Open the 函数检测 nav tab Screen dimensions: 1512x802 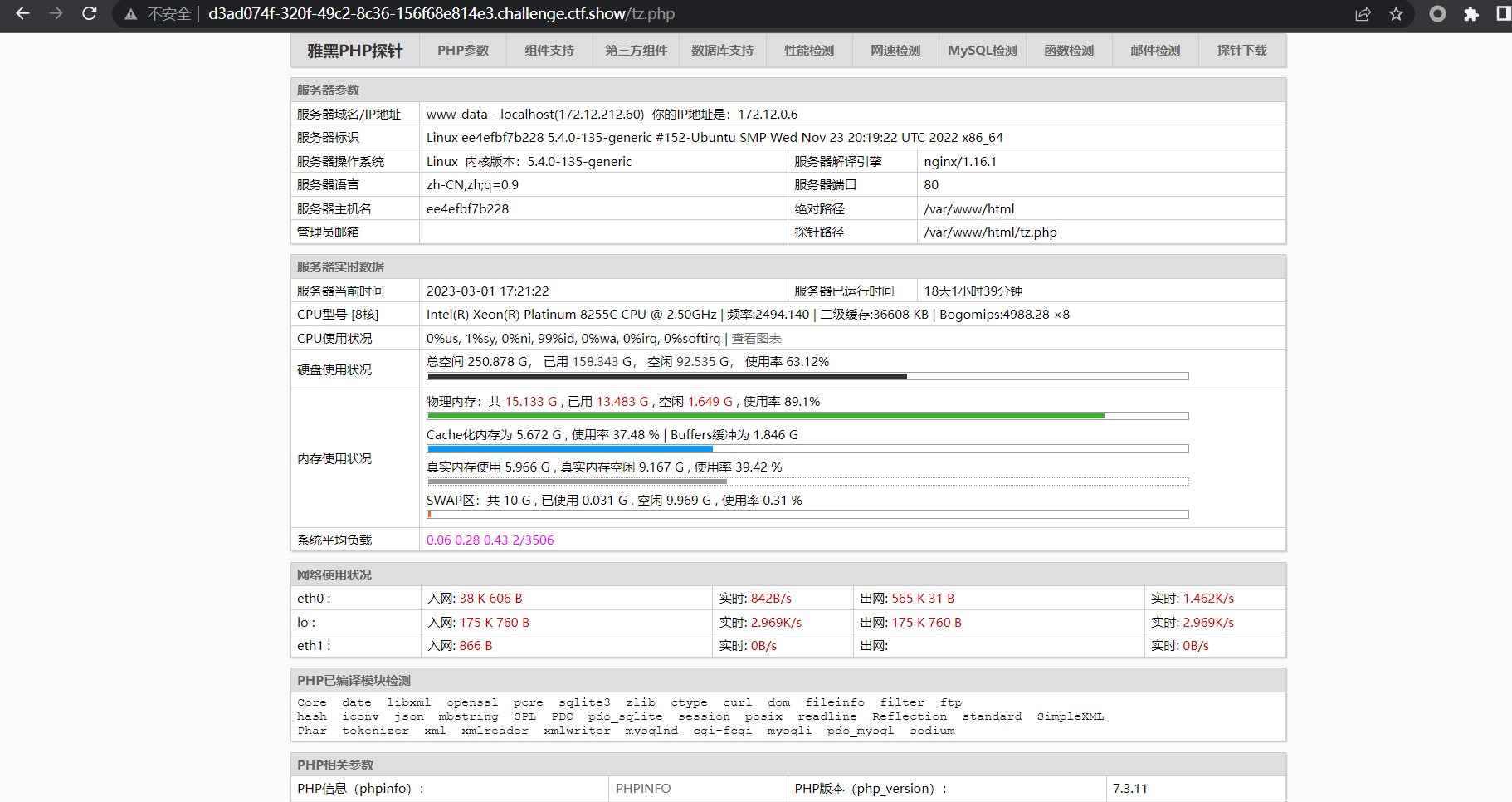[x=1069, y=51]
